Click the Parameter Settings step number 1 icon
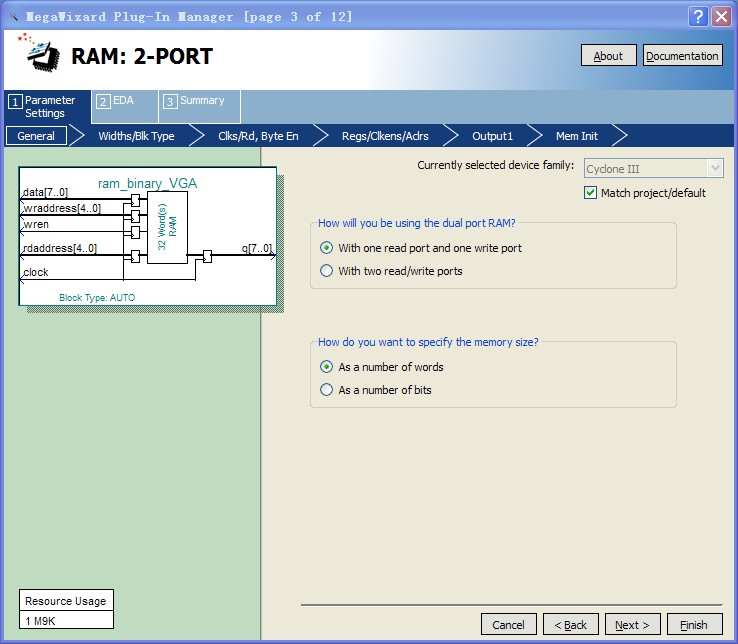Screen dimensions: 738x644 coord(15,102)
